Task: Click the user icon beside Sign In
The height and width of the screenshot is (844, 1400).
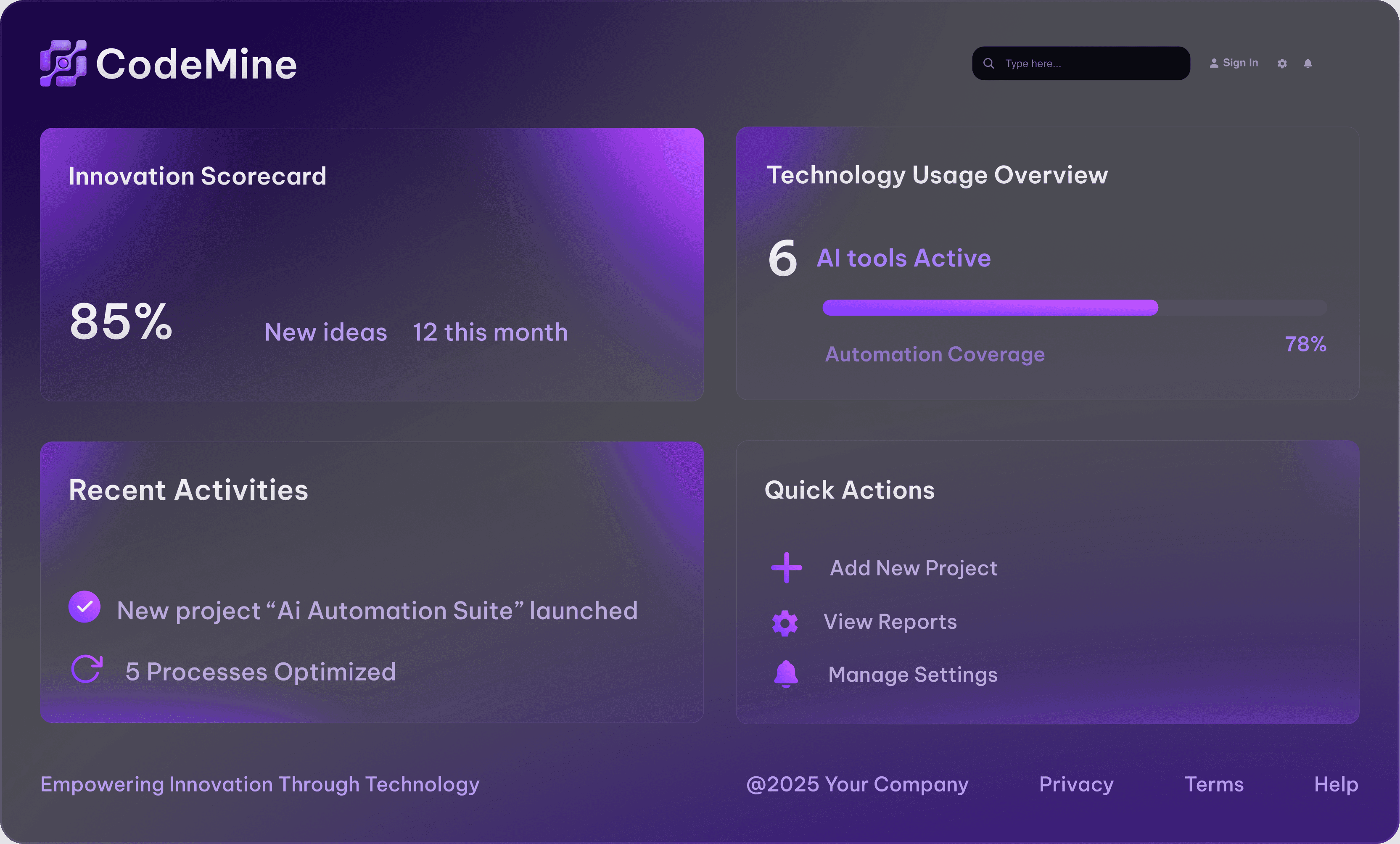Action: (x=1214, y=63)
